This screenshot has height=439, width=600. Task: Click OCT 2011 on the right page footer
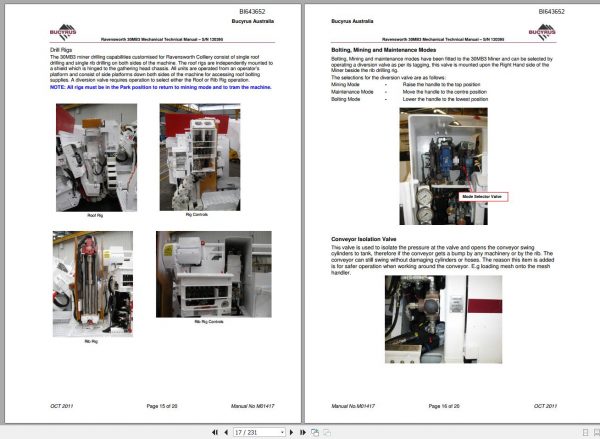[x=545, y=406]
